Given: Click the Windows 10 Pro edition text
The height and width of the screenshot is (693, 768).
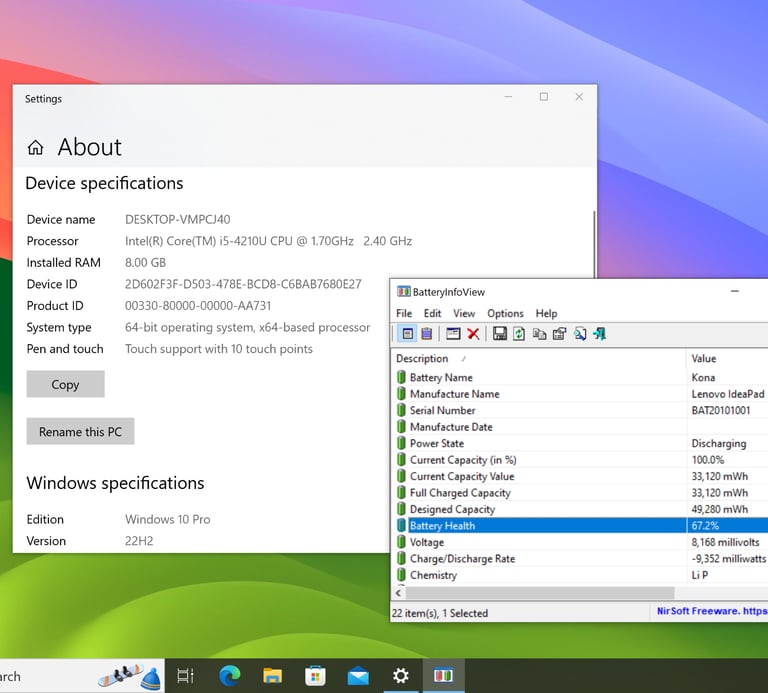Looking at the screenshot, I should 168,519.
